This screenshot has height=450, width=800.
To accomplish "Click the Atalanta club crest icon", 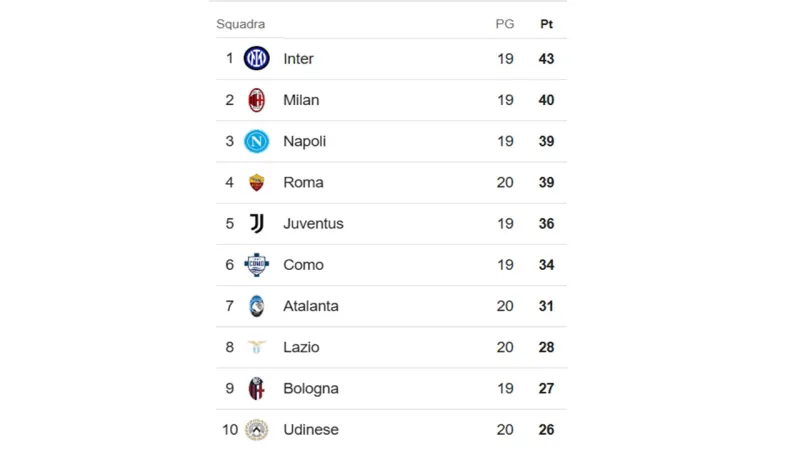I will click(x=257, y=306).
